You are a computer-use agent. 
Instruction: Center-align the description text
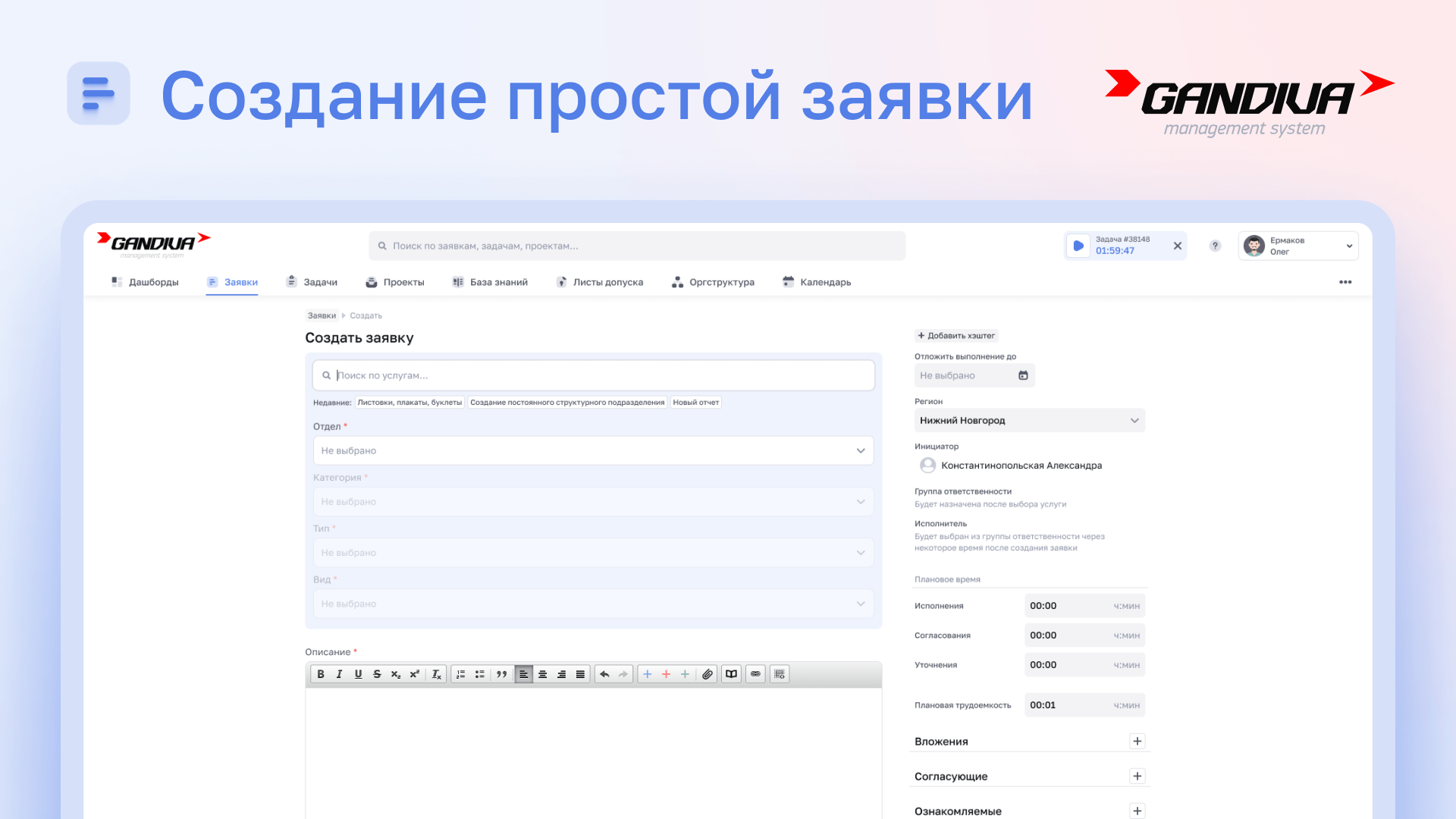(542, 674)
